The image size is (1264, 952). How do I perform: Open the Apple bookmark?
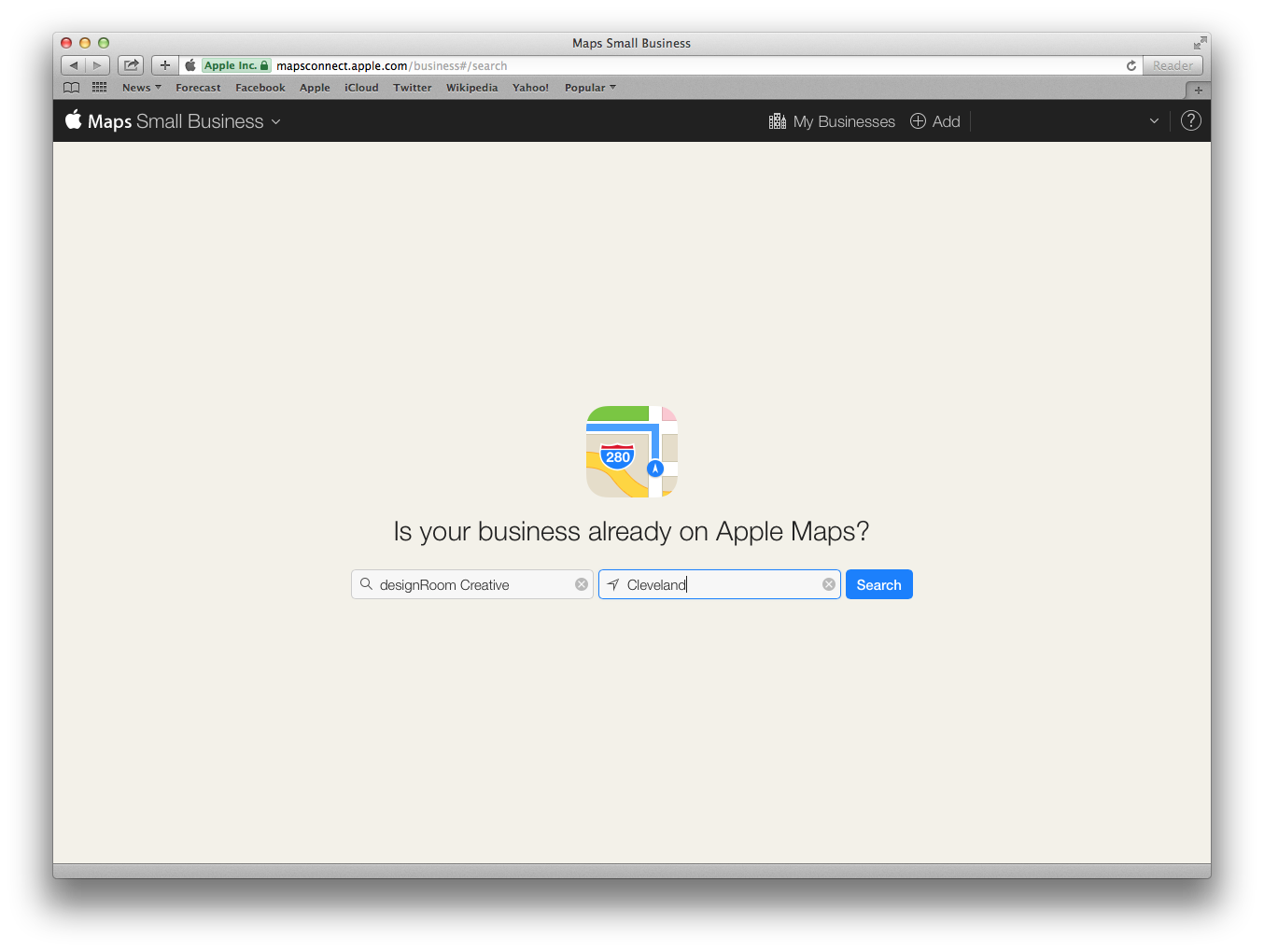[x=315, y=88]
